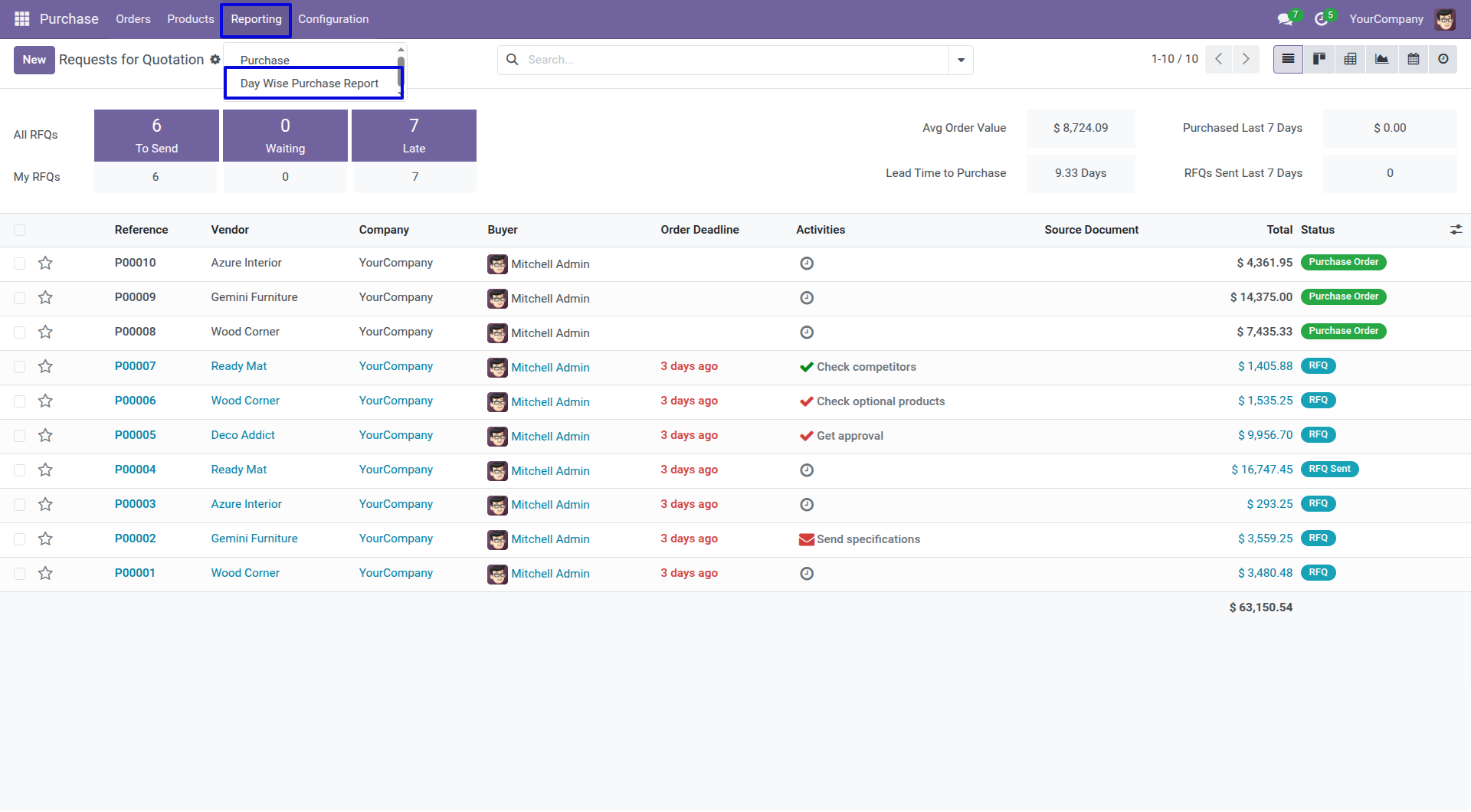This screenshot has width=1471, height=812.
Task: Open the apps grid home menu
Action: [x=22, y=19]
